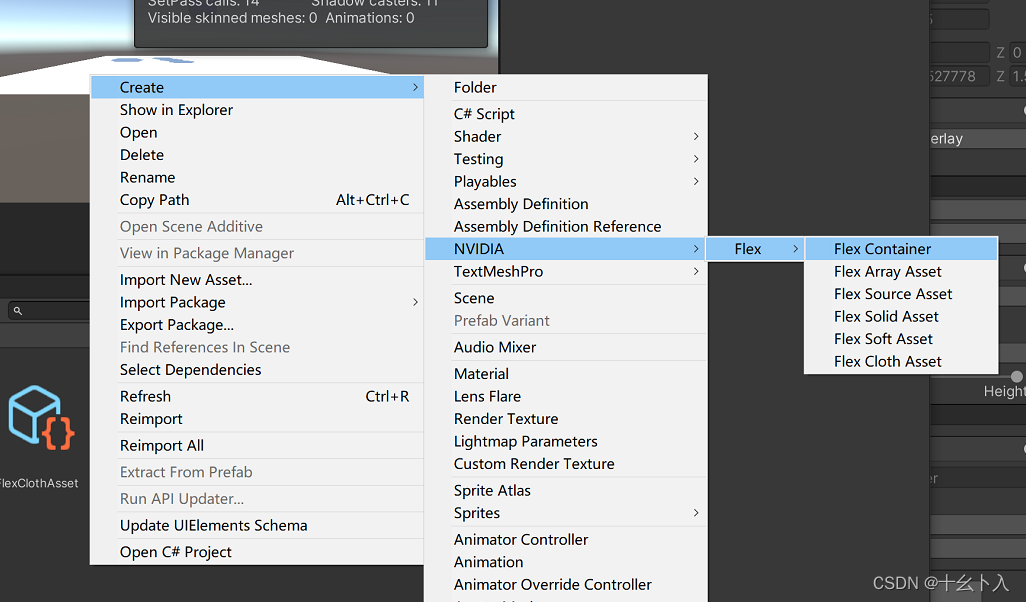Create a new Material

pyautogui.click(x=482, y=373)
